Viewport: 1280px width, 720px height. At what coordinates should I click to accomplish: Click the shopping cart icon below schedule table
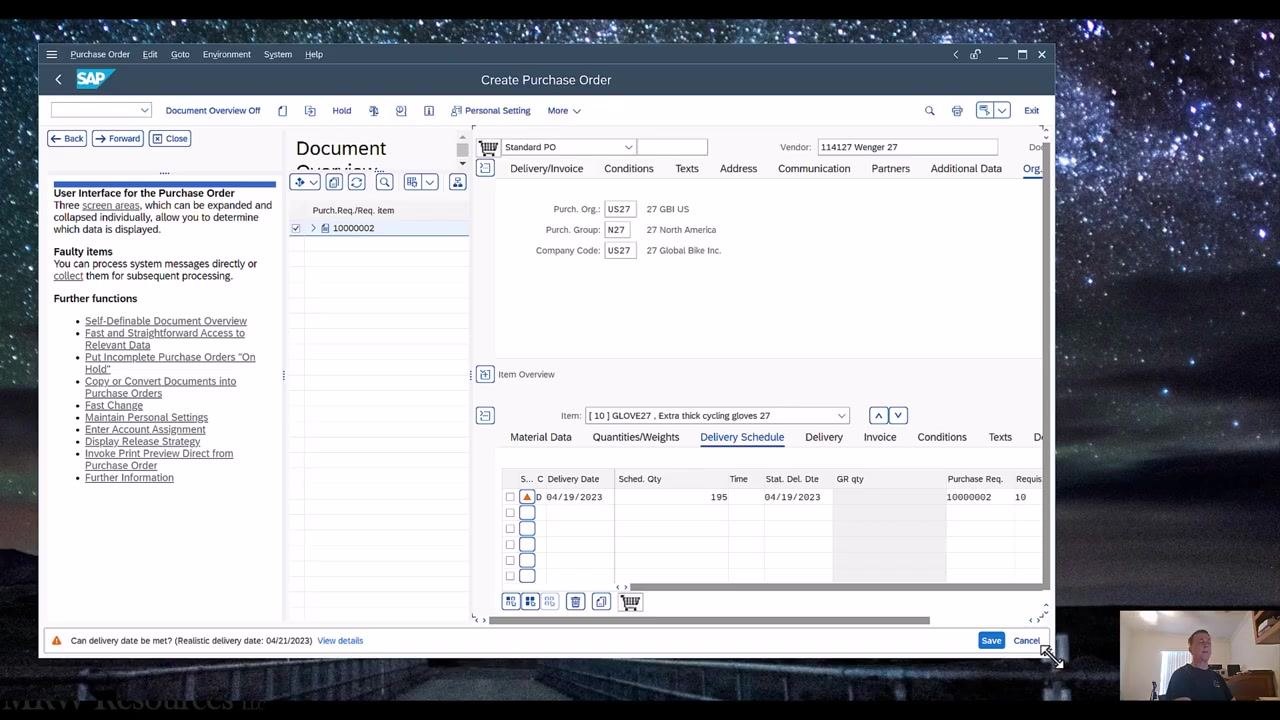point(630,601)
